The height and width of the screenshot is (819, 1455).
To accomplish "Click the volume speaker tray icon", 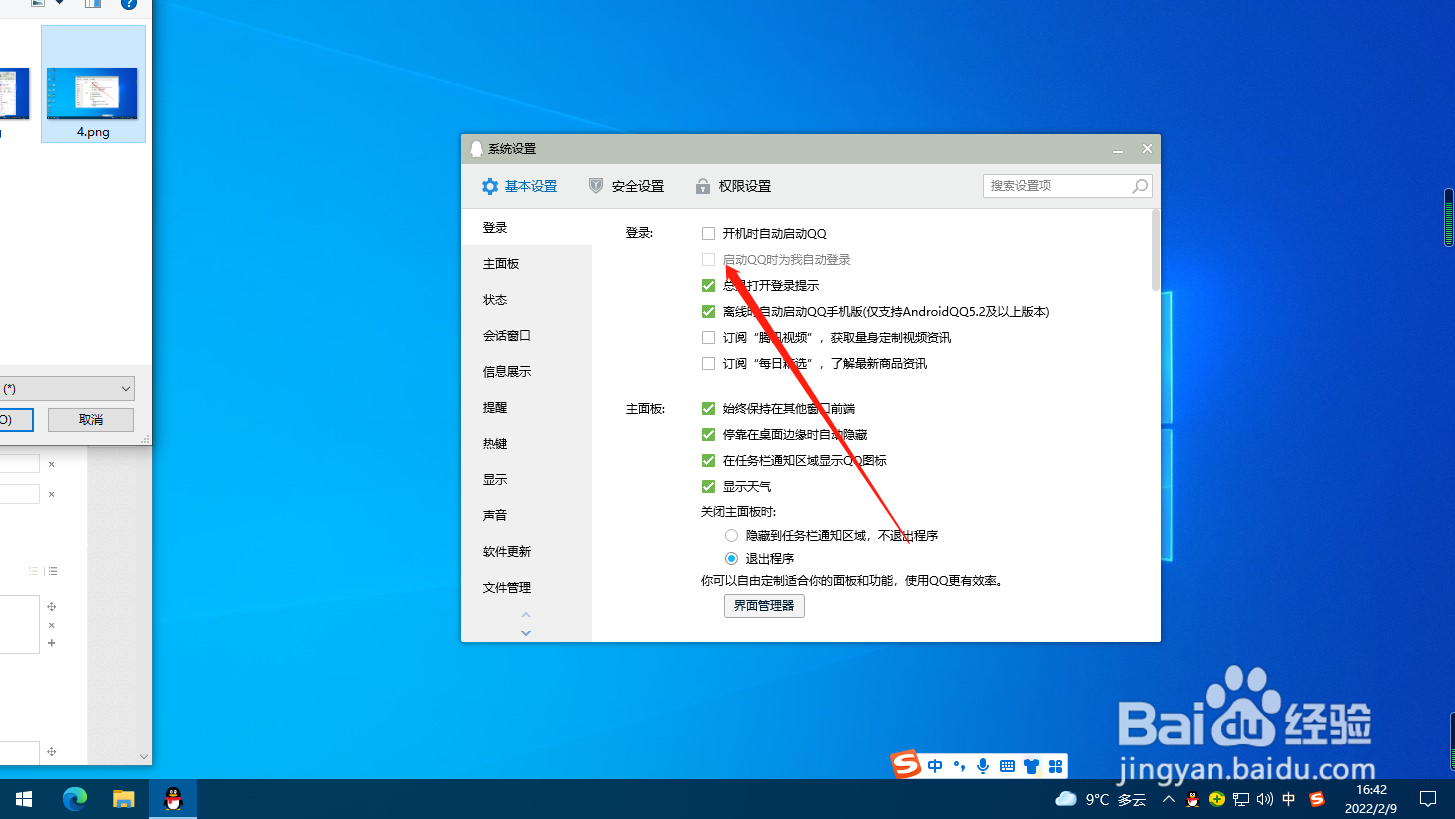I will click(1265, 799).
